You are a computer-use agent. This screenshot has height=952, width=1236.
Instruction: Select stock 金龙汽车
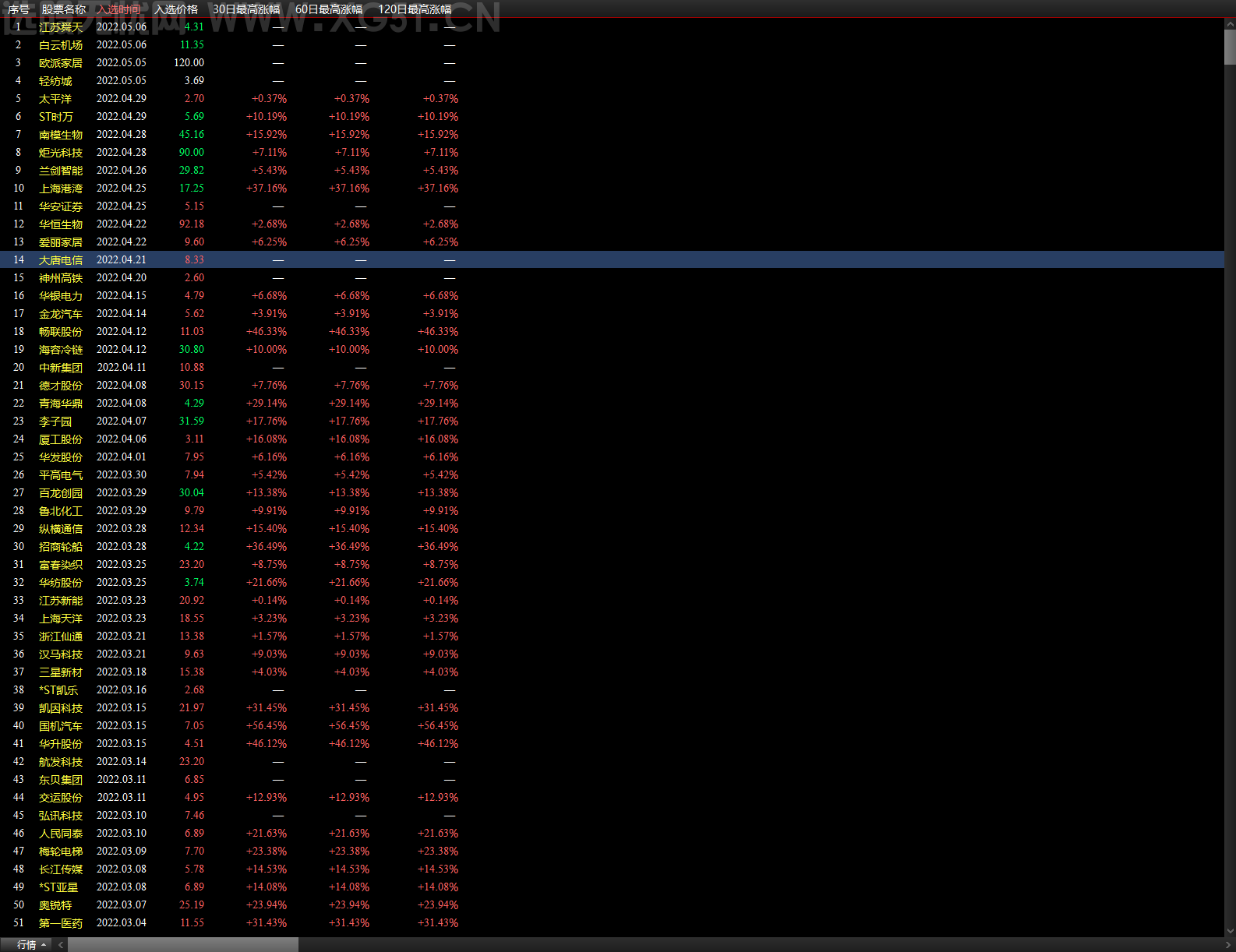[x=61, y=314]
